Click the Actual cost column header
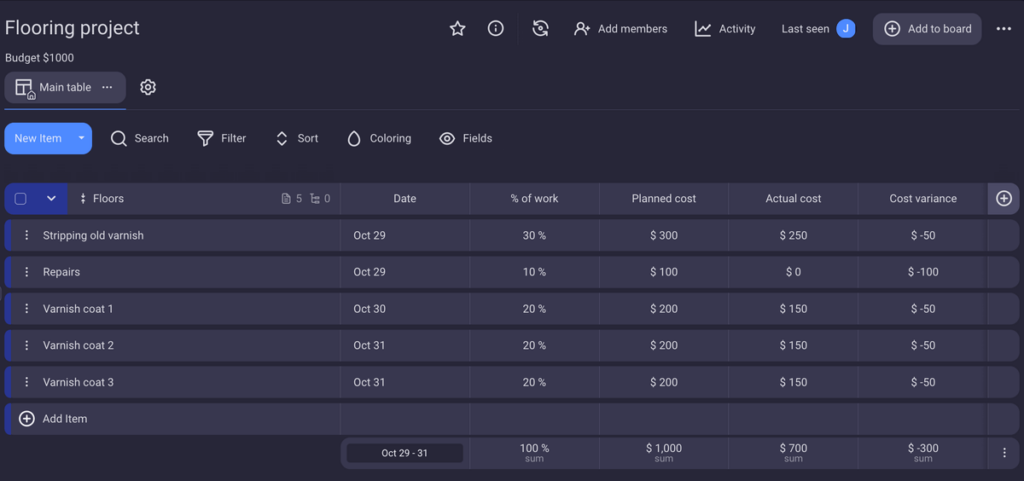Viewport: 1024px width, 481px height. (x=793, y=198)
